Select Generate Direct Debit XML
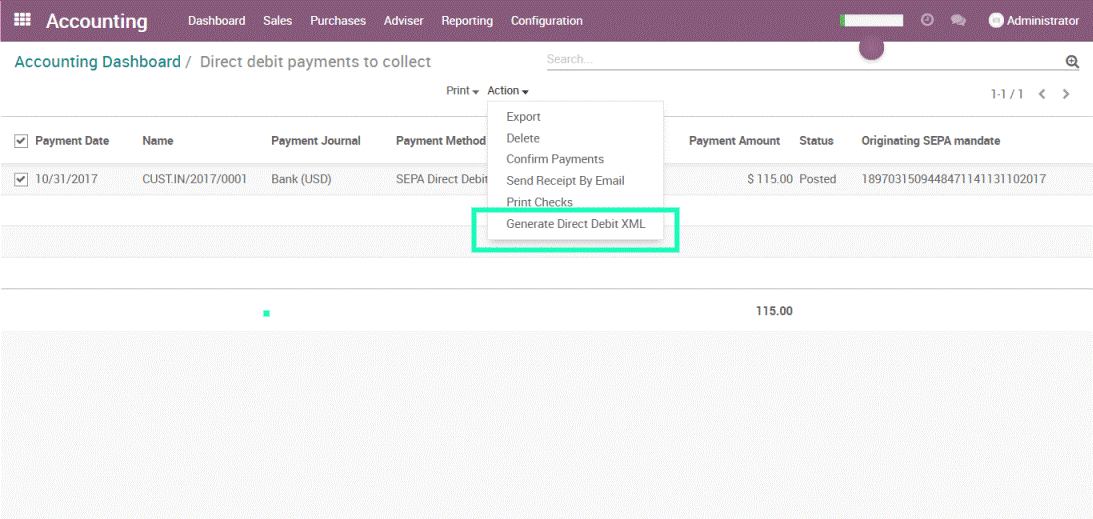 (x=575, y=224)
